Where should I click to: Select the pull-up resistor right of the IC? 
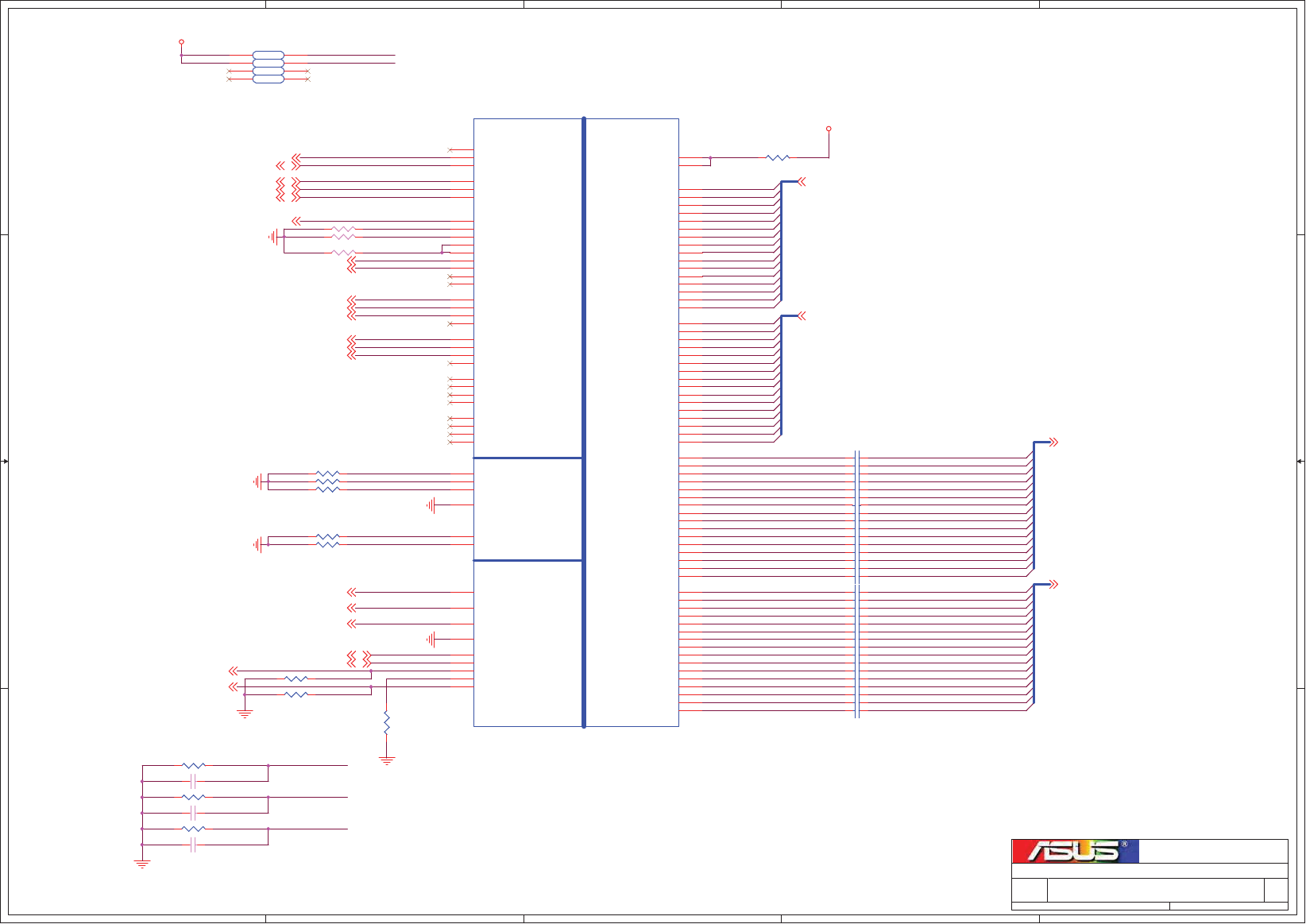(x=778, y=157)
